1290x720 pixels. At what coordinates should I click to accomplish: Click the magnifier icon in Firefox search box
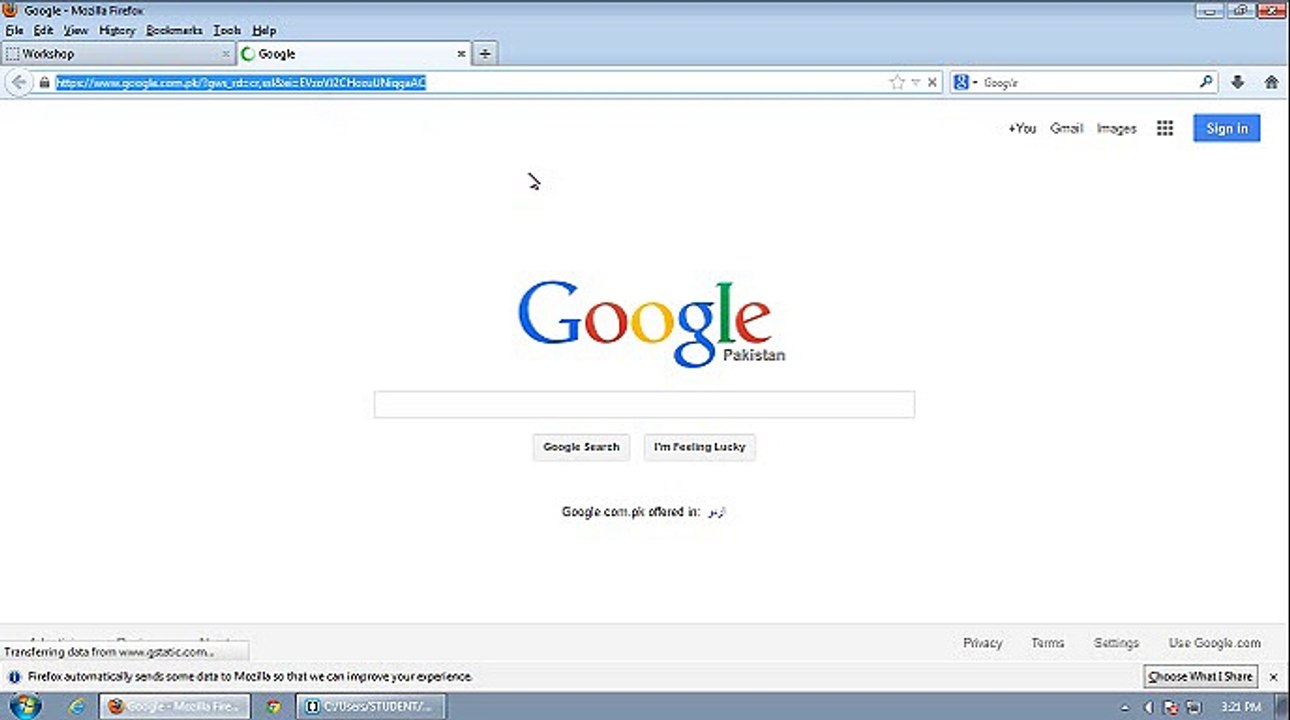coord(1206,83)
